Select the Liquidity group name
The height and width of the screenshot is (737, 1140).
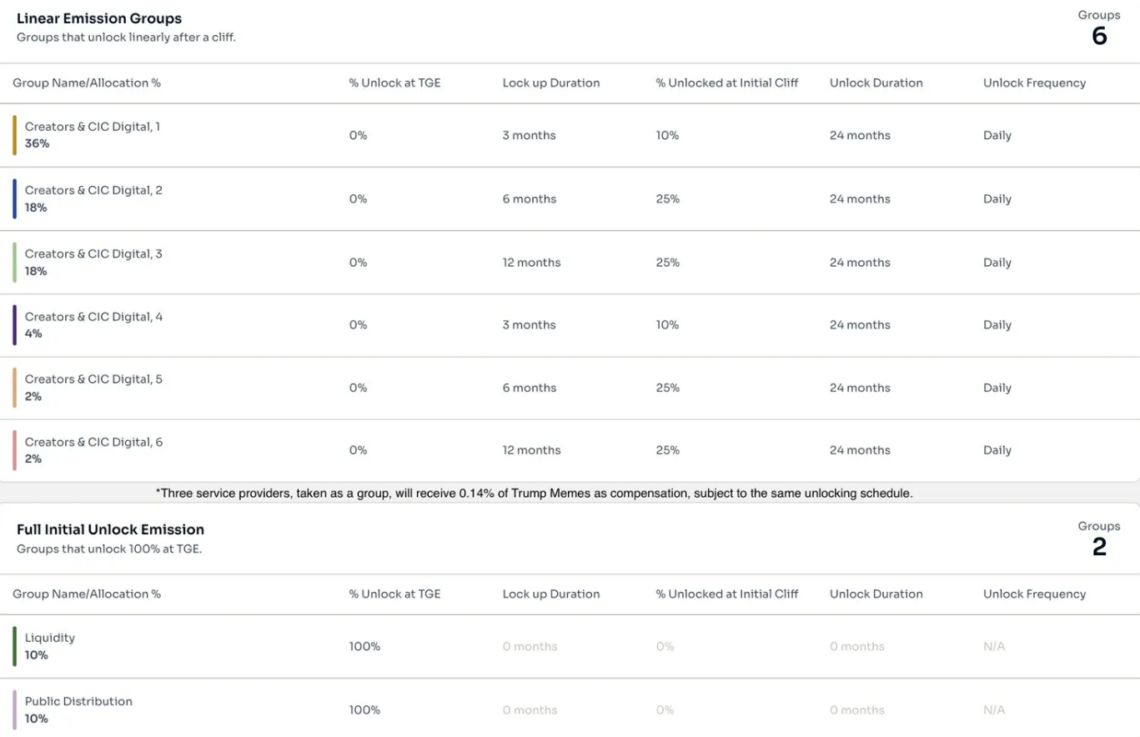coord(50,638)
